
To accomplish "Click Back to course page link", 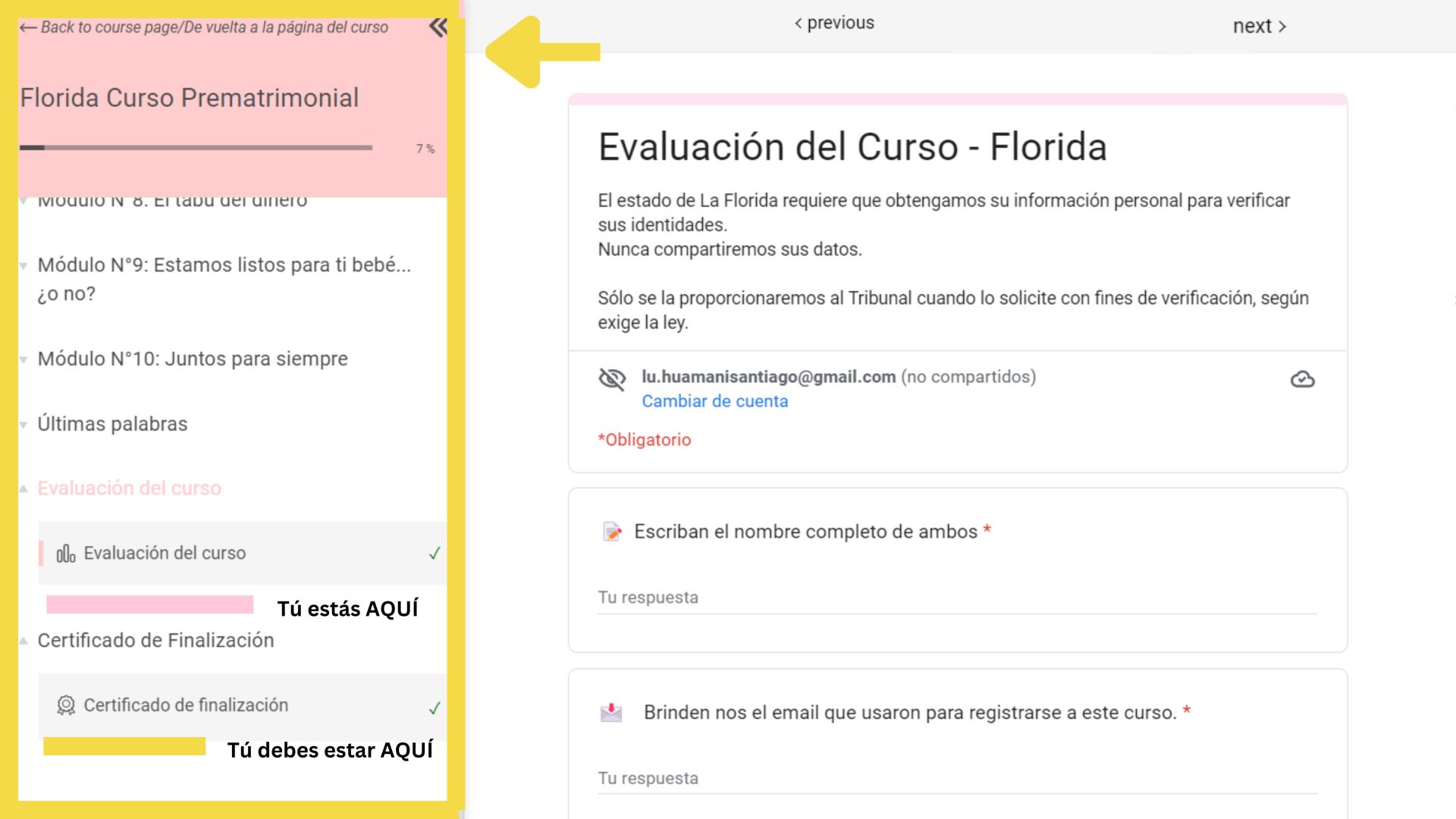I will [x=205, y=27].
